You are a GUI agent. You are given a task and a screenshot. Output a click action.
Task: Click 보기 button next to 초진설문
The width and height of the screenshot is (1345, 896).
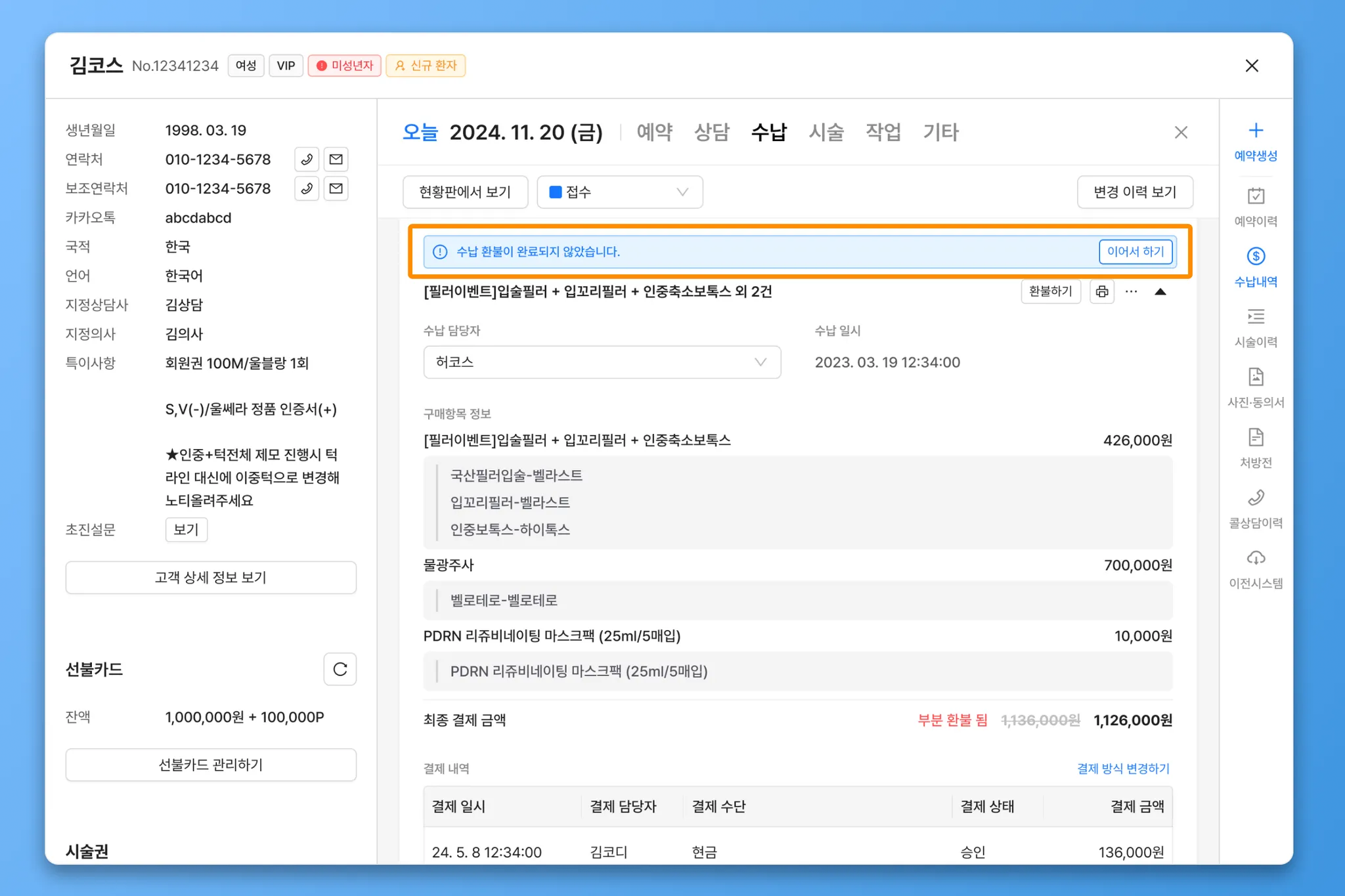[x=186, y=530]
